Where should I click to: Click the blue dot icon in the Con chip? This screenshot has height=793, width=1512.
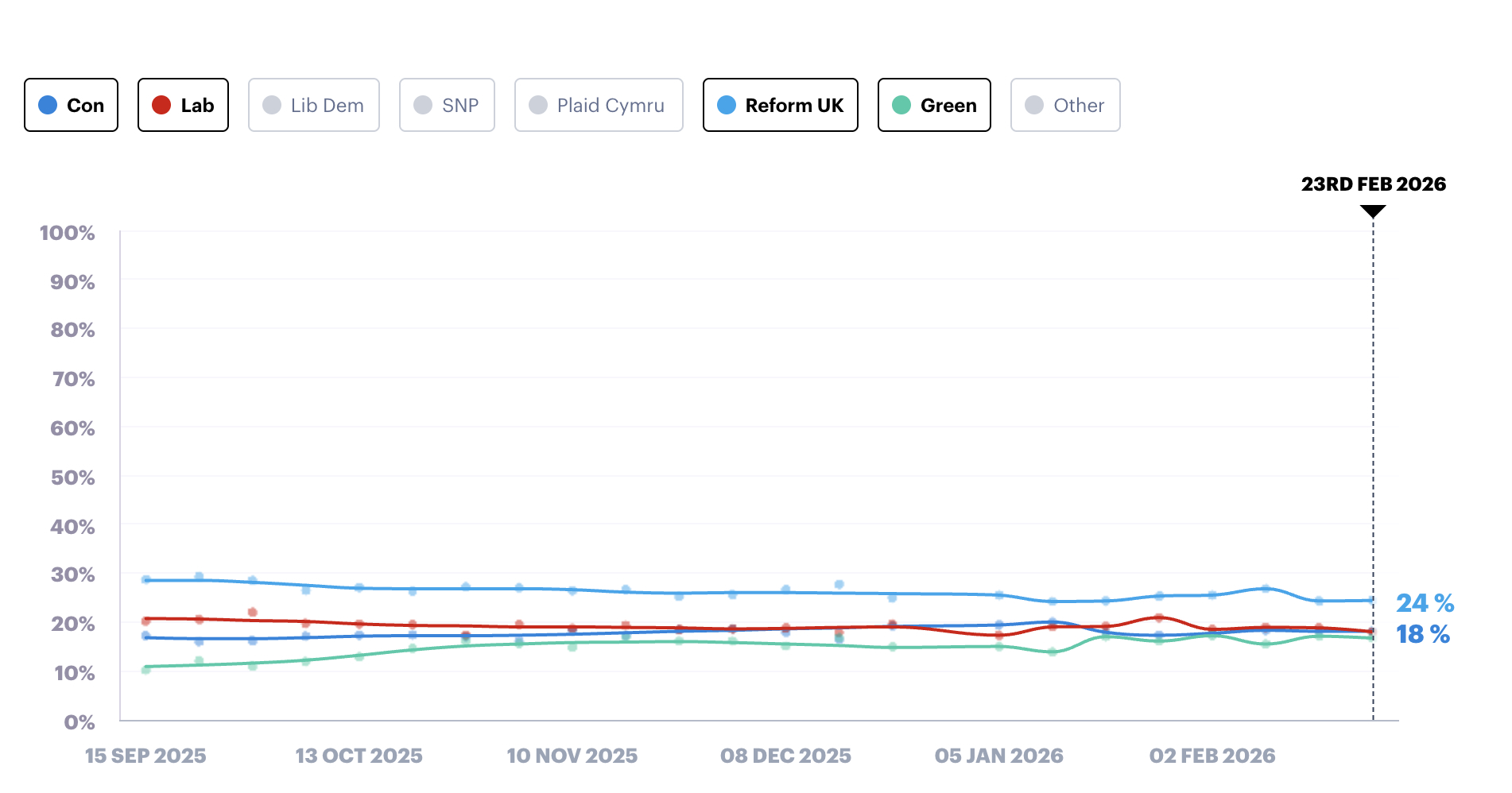[x=48, y=105]
